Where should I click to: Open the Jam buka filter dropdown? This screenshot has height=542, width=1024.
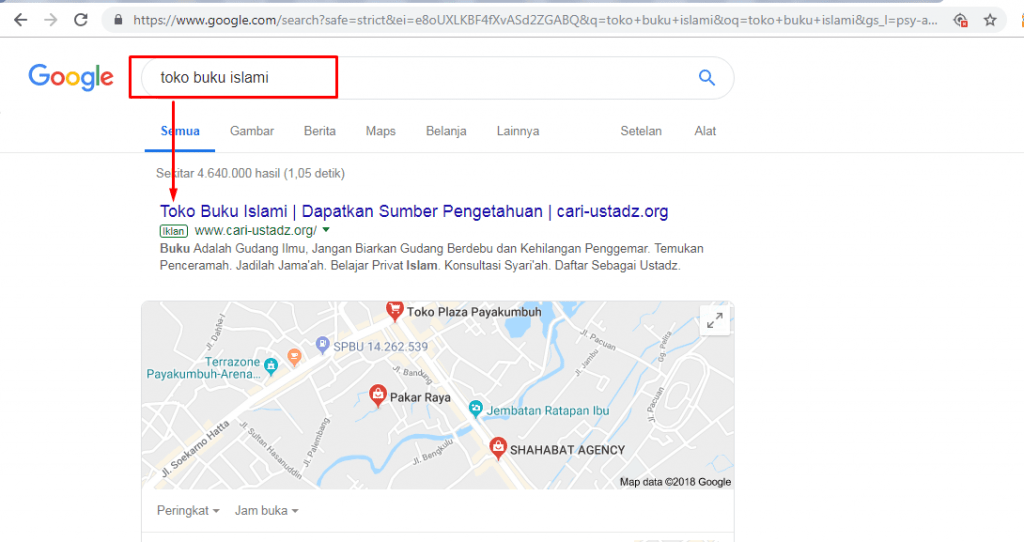(266, 511)
